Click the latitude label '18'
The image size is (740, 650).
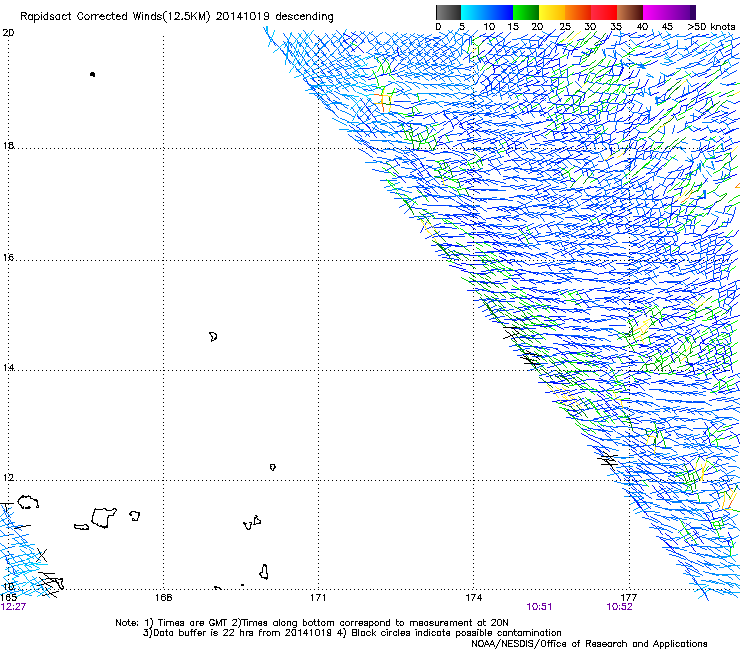pos(8,145)
